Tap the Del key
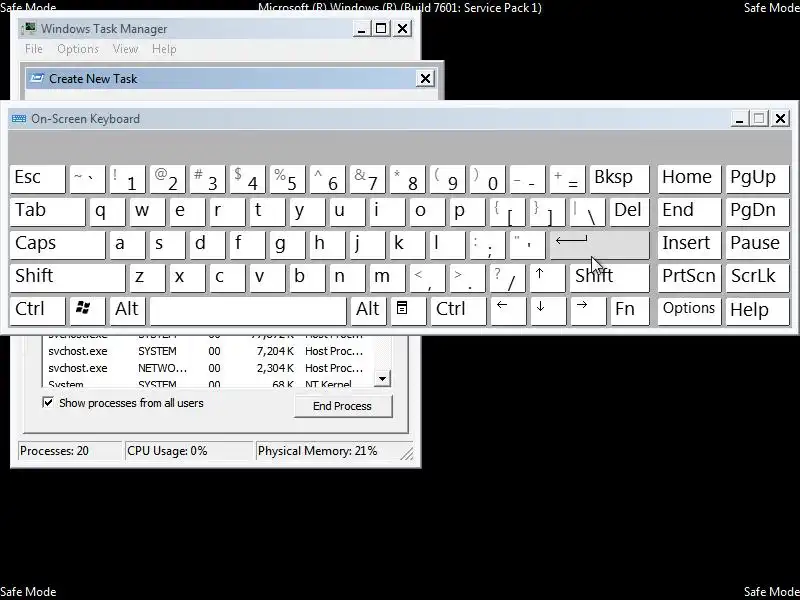This screenshot has height=600, width=800. coord(630,212)
